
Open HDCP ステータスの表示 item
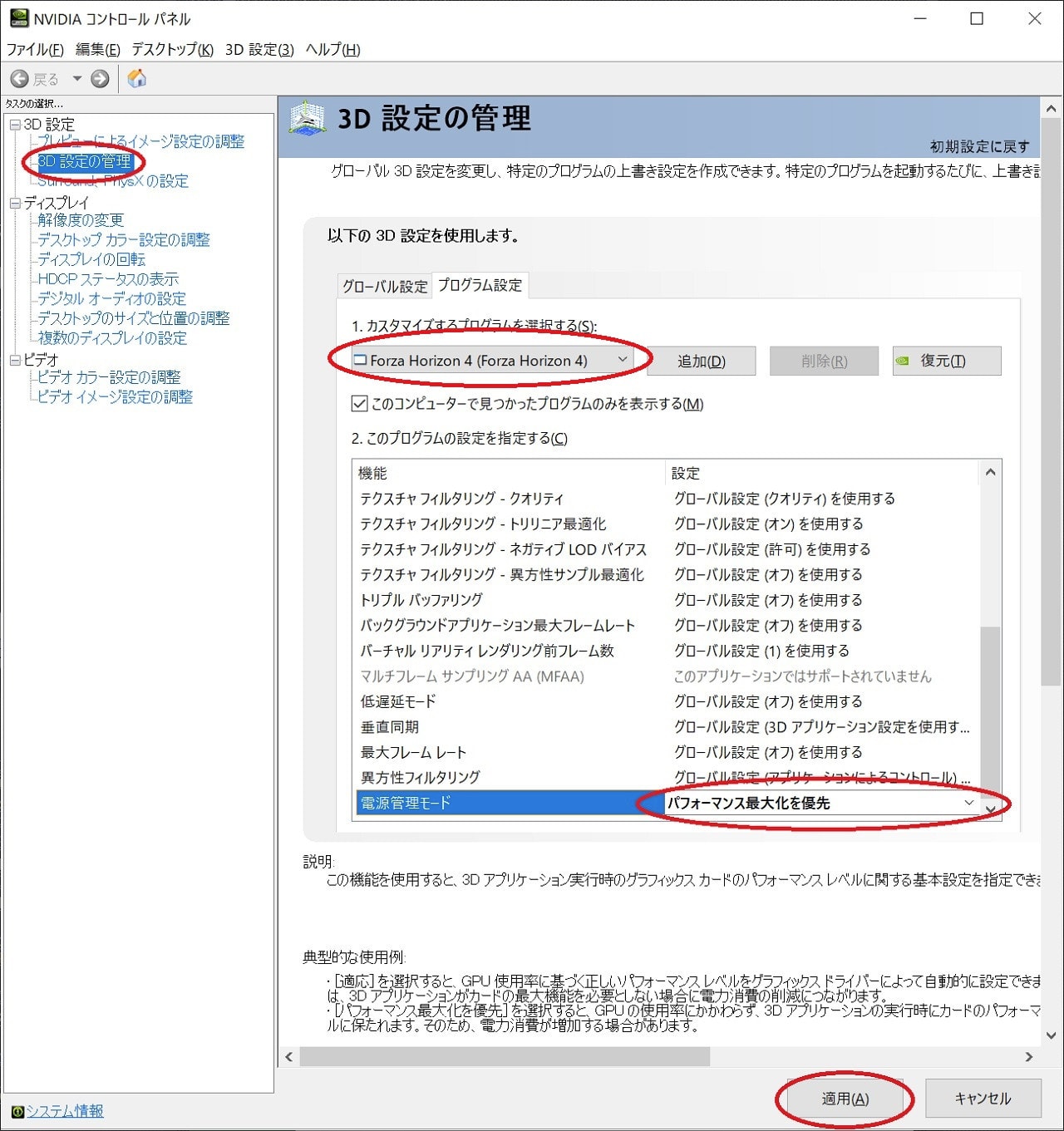click(x=108, y=279)
